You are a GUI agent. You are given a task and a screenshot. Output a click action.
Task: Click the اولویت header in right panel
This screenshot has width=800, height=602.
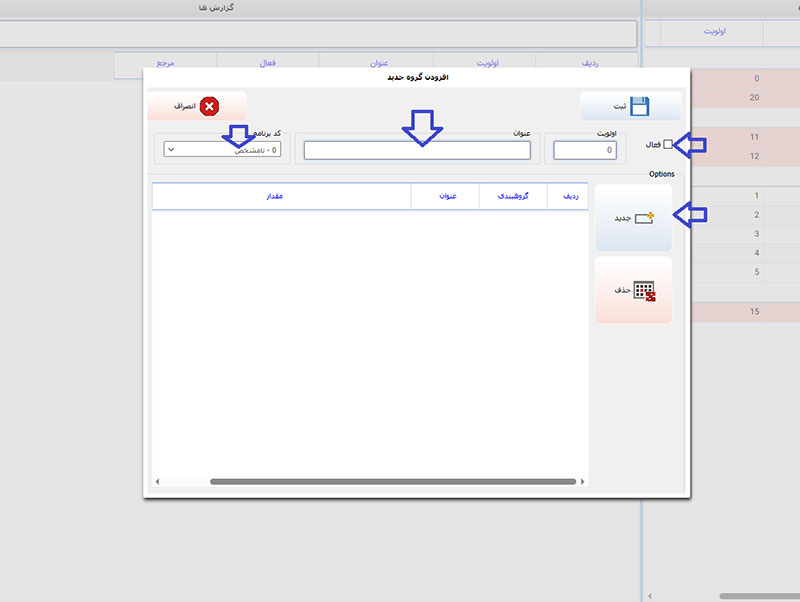click(x=714, y=31)
